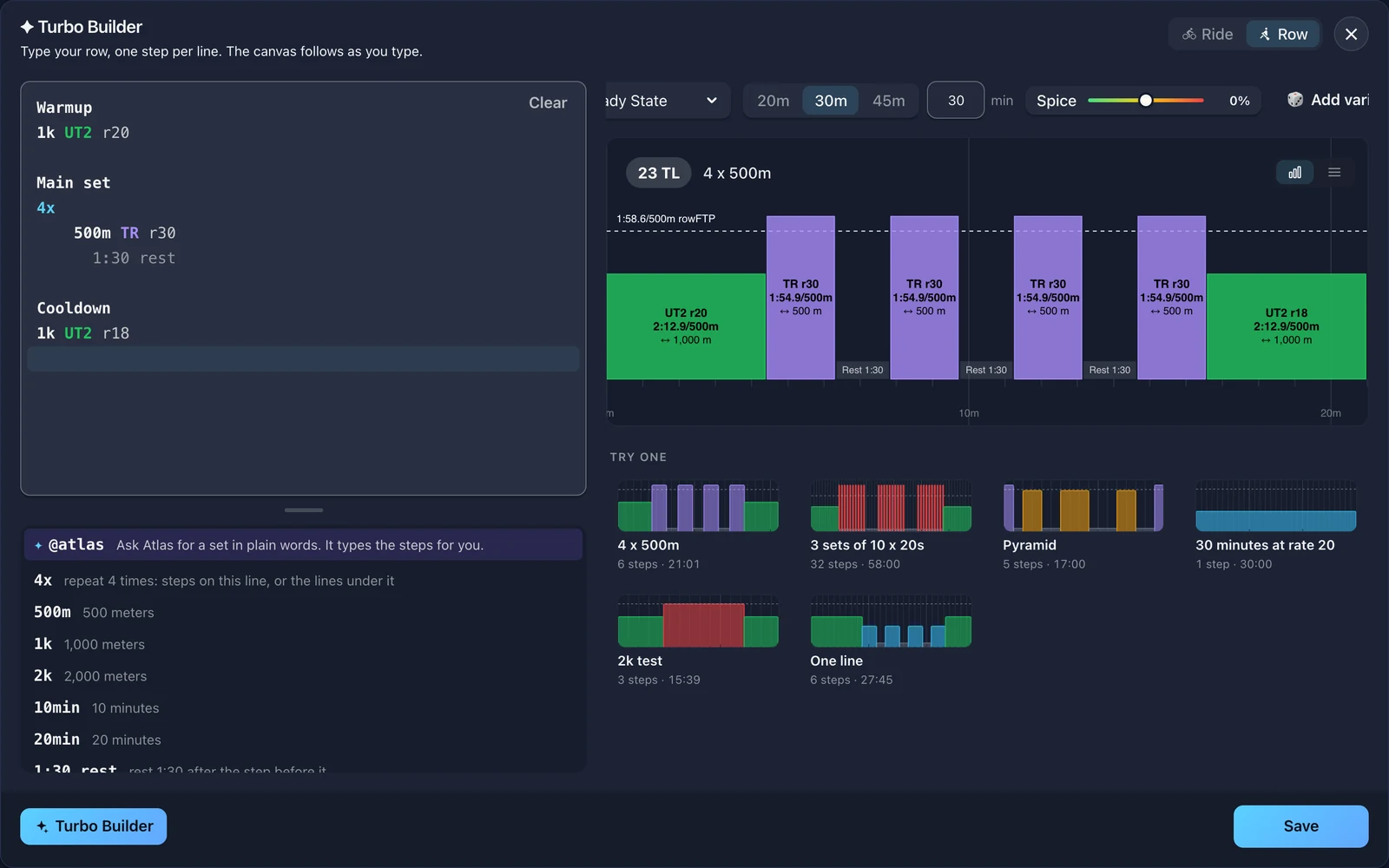Close the Turbo Builder dialog
This screenshot has width=1389, height=868.
click(x=1351, y=34)
